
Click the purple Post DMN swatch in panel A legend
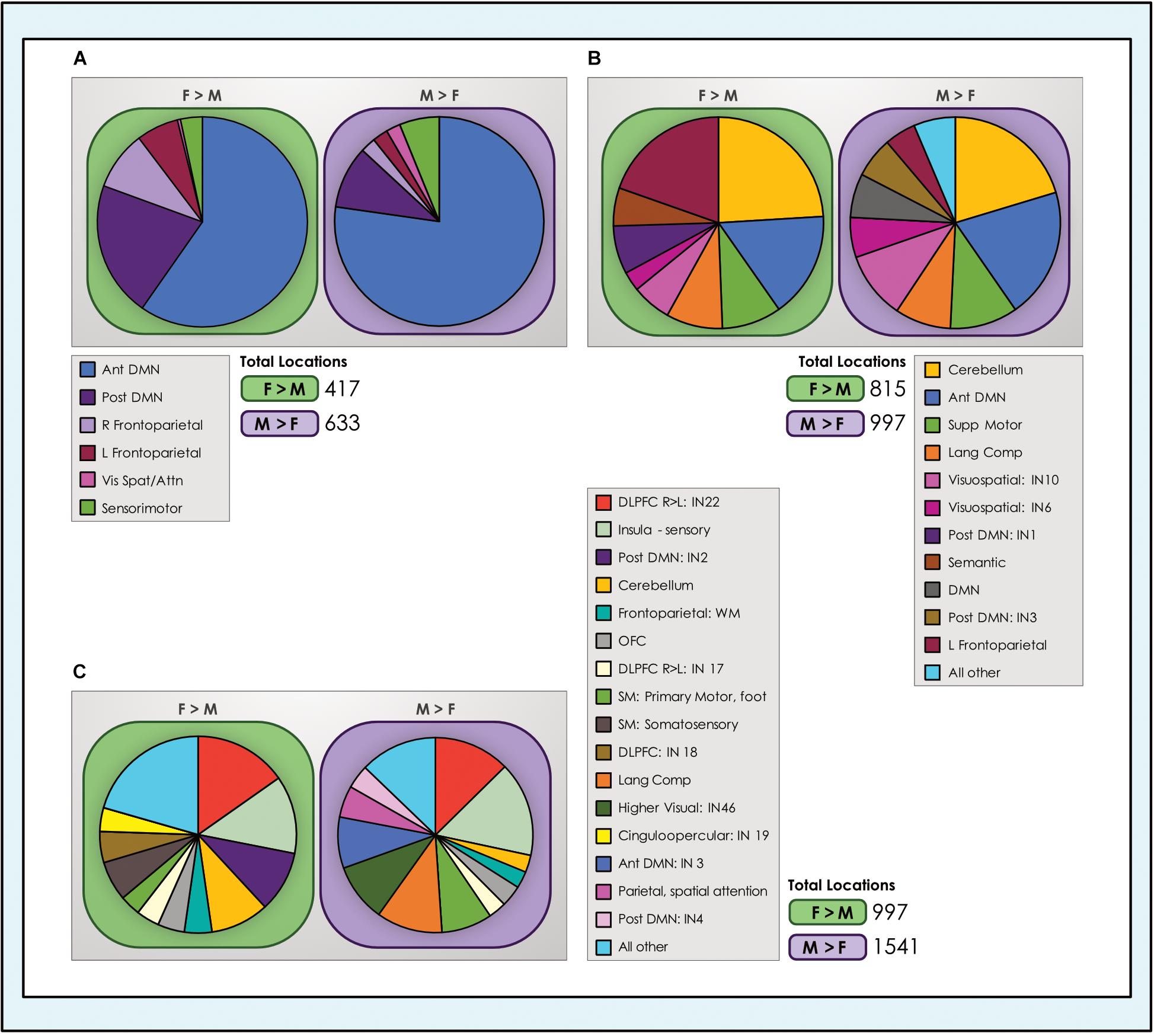pyautogui.click(x=88, y=398)
